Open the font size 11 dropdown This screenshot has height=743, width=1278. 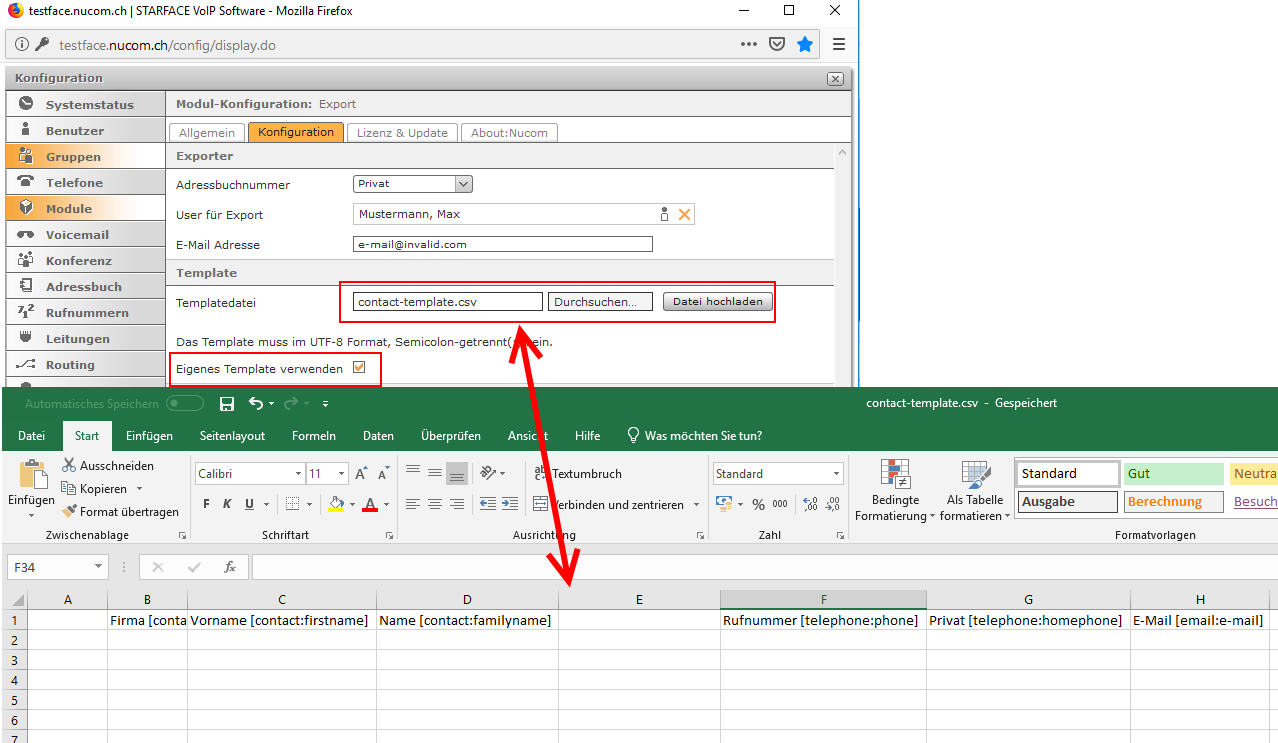tap(341, 474)
